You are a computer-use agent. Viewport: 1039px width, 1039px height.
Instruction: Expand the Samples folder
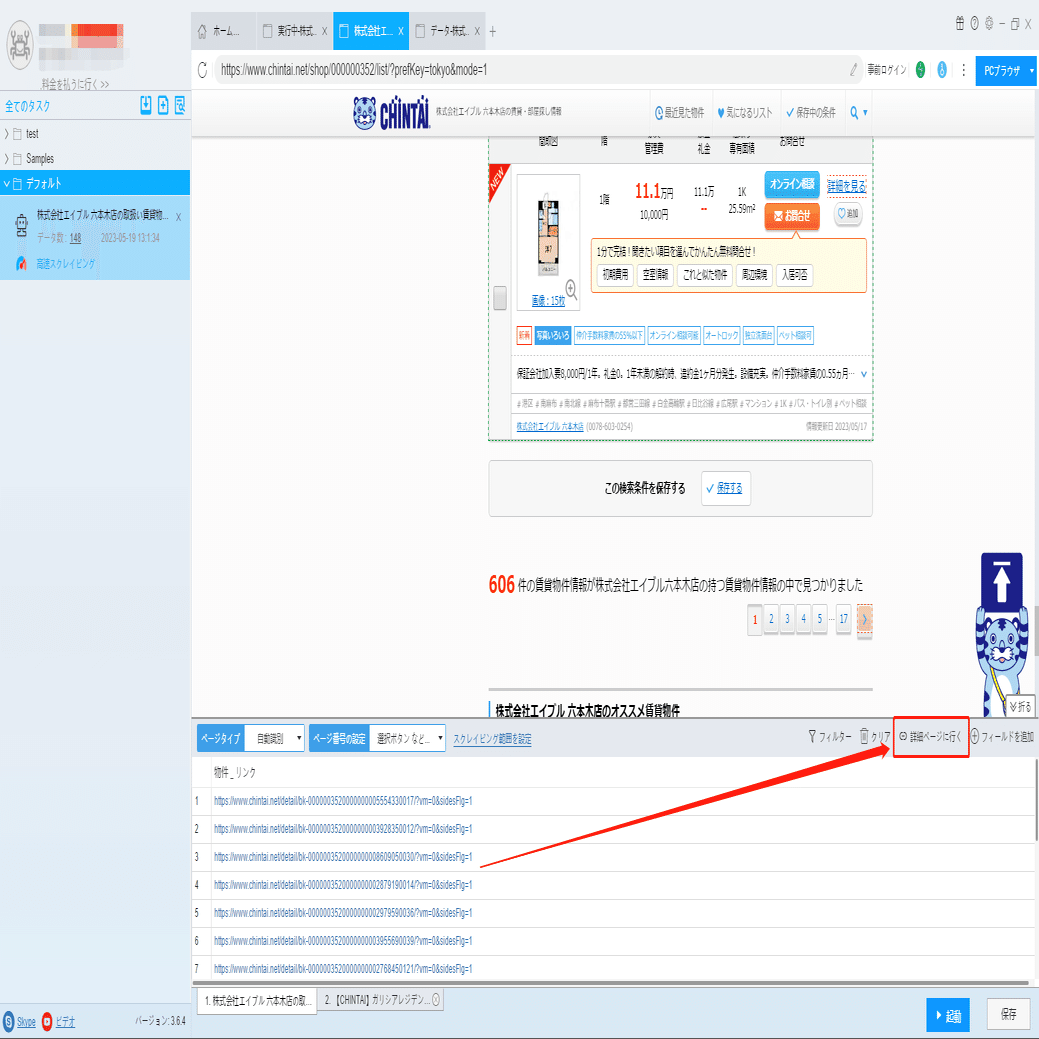tap(7, 158)
